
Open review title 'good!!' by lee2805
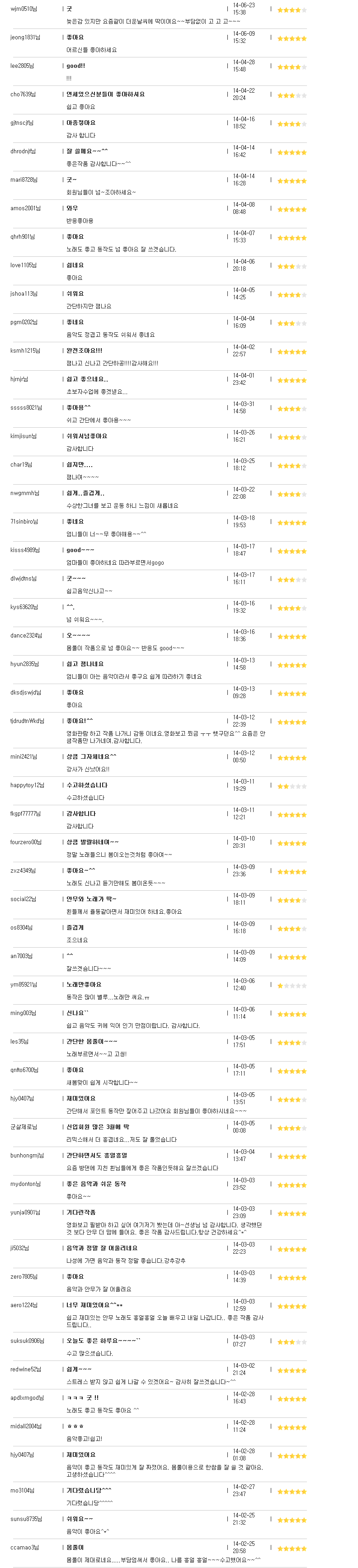pos(75,66)
